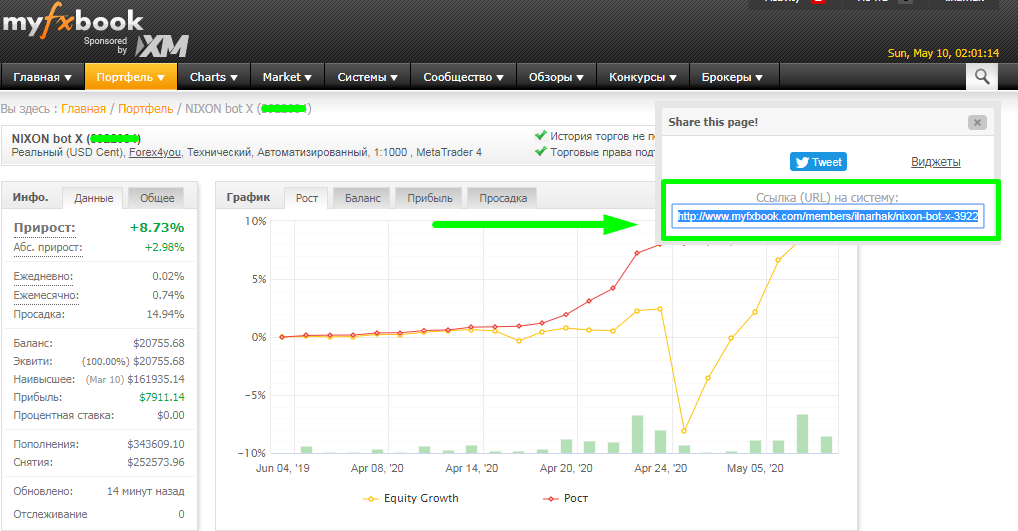Click the $7911.14 profit value
This screenshot has height=531, width=1018.
tap(162, 397)
